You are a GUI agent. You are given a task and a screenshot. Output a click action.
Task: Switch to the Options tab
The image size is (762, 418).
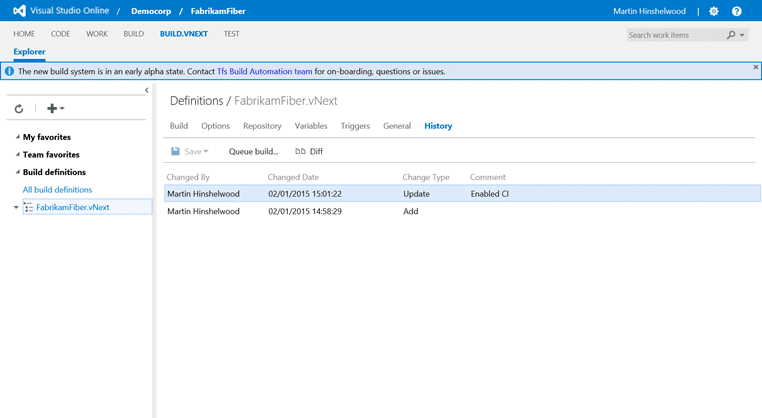click(x=215, y=126)
